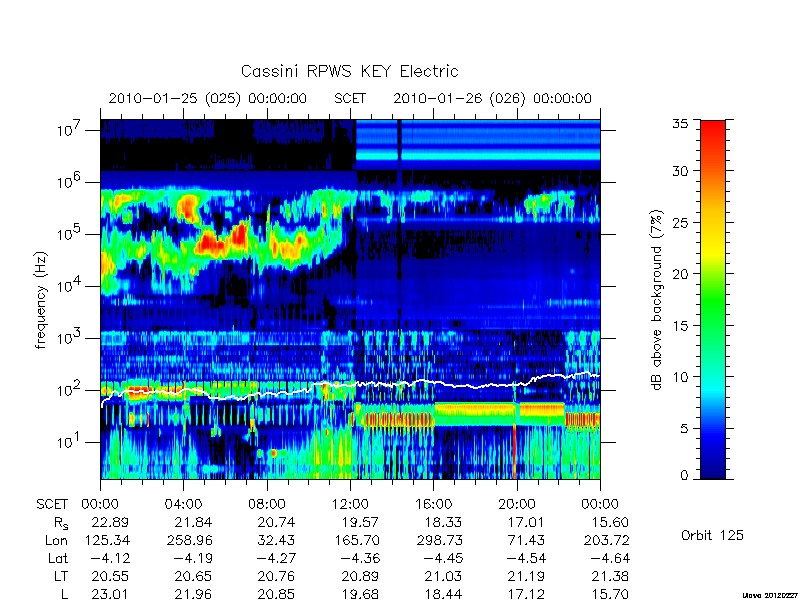The height and width of the screenshot is (600, 800).
Task: Click the 04:00 time tick label
Action: click(x=183, y=504)
